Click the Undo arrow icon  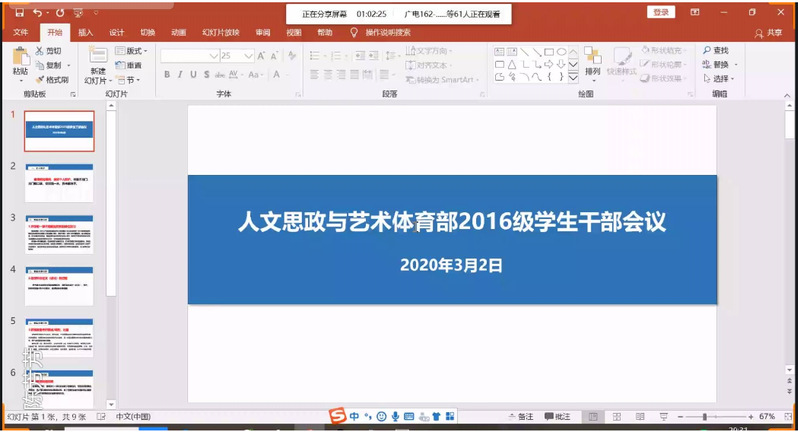(x=37, y=13)
